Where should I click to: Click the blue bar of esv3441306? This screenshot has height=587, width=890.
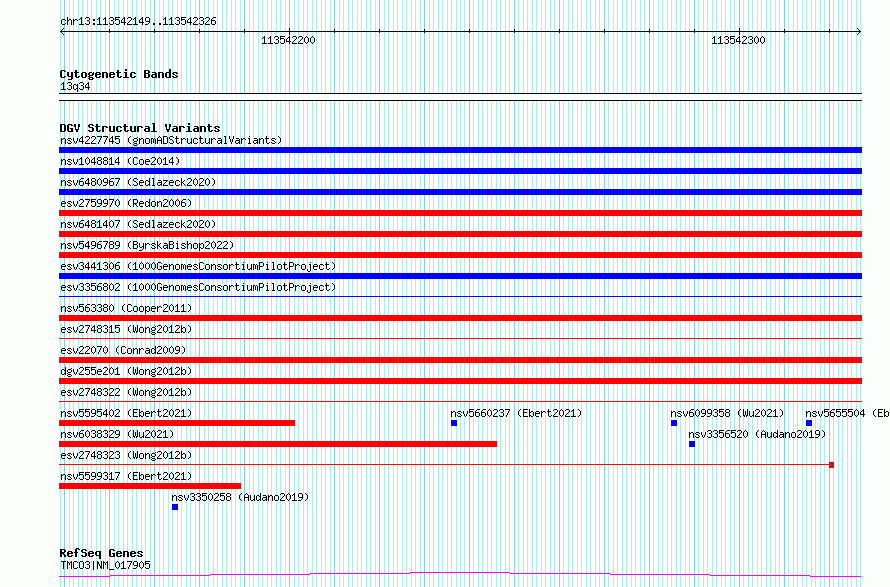coord(460,276)
